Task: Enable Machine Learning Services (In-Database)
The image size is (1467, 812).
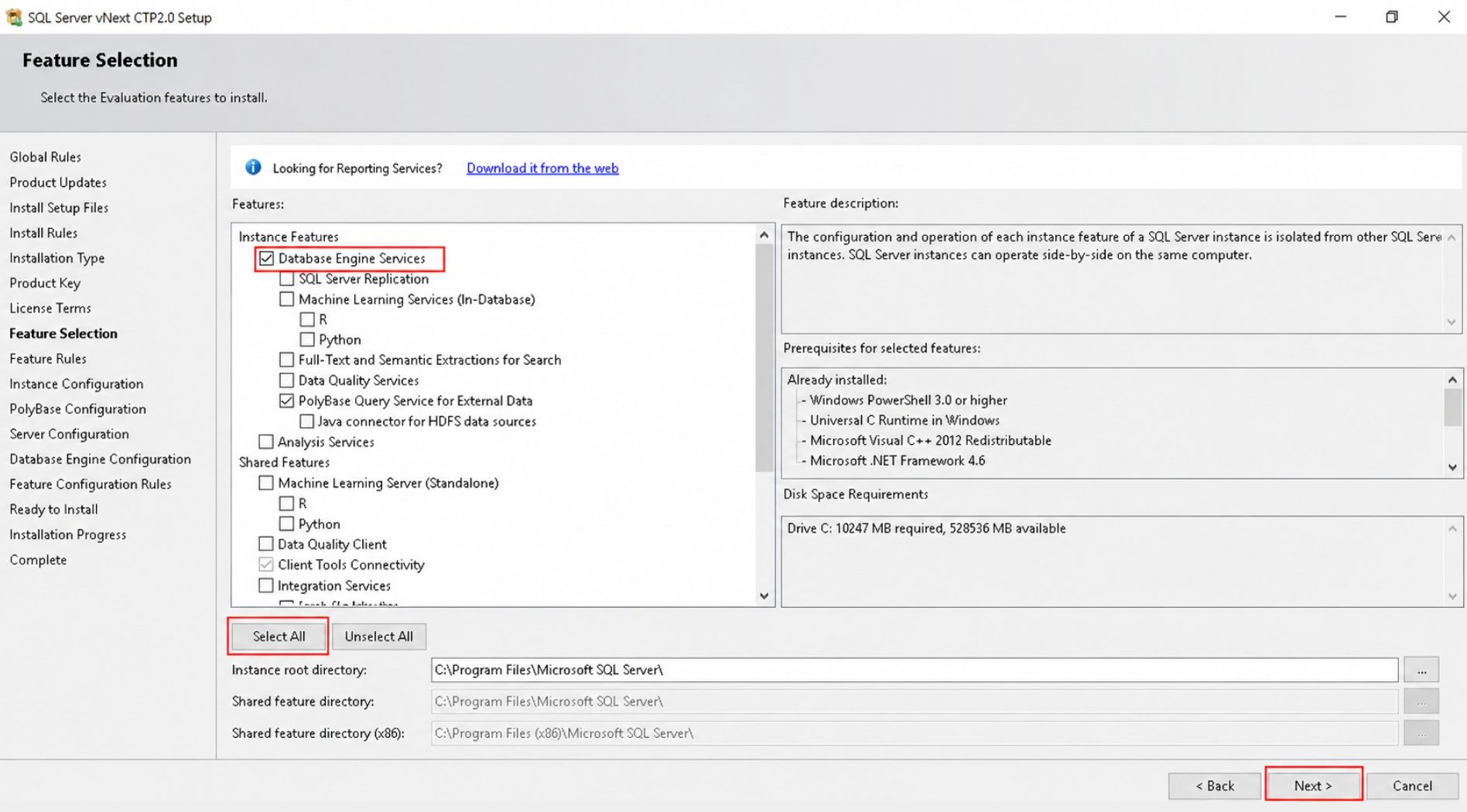Action: click(287, 299)
